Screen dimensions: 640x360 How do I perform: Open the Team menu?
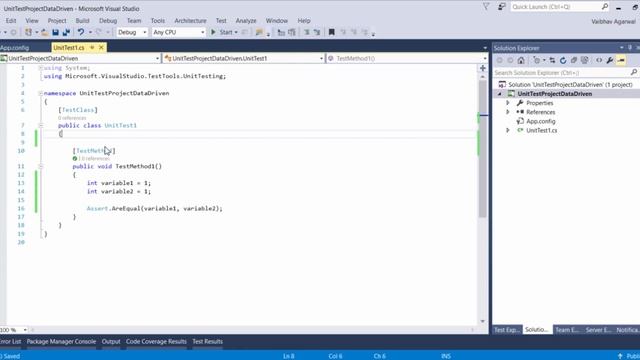coord(134,20)
